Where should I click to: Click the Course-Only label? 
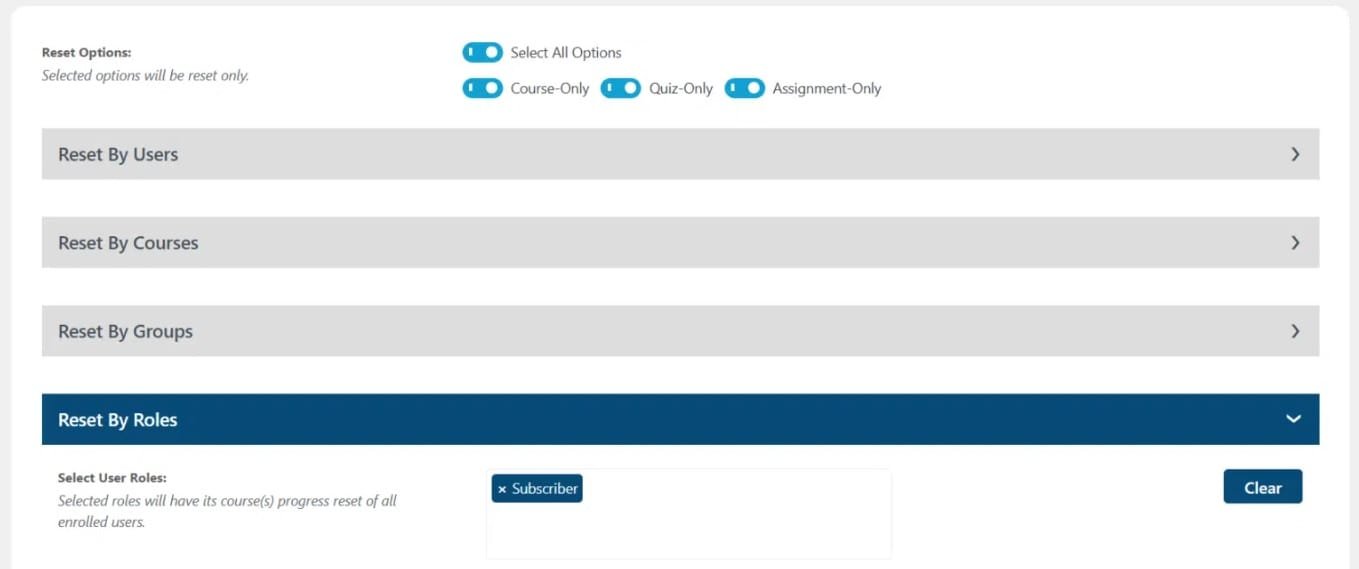[550, 88]
